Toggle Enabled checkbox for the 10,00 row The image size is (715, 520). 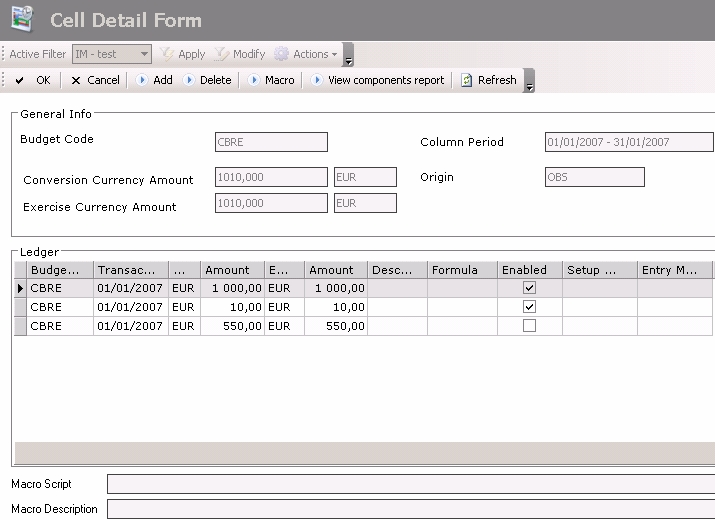click(x=529, y=307)
